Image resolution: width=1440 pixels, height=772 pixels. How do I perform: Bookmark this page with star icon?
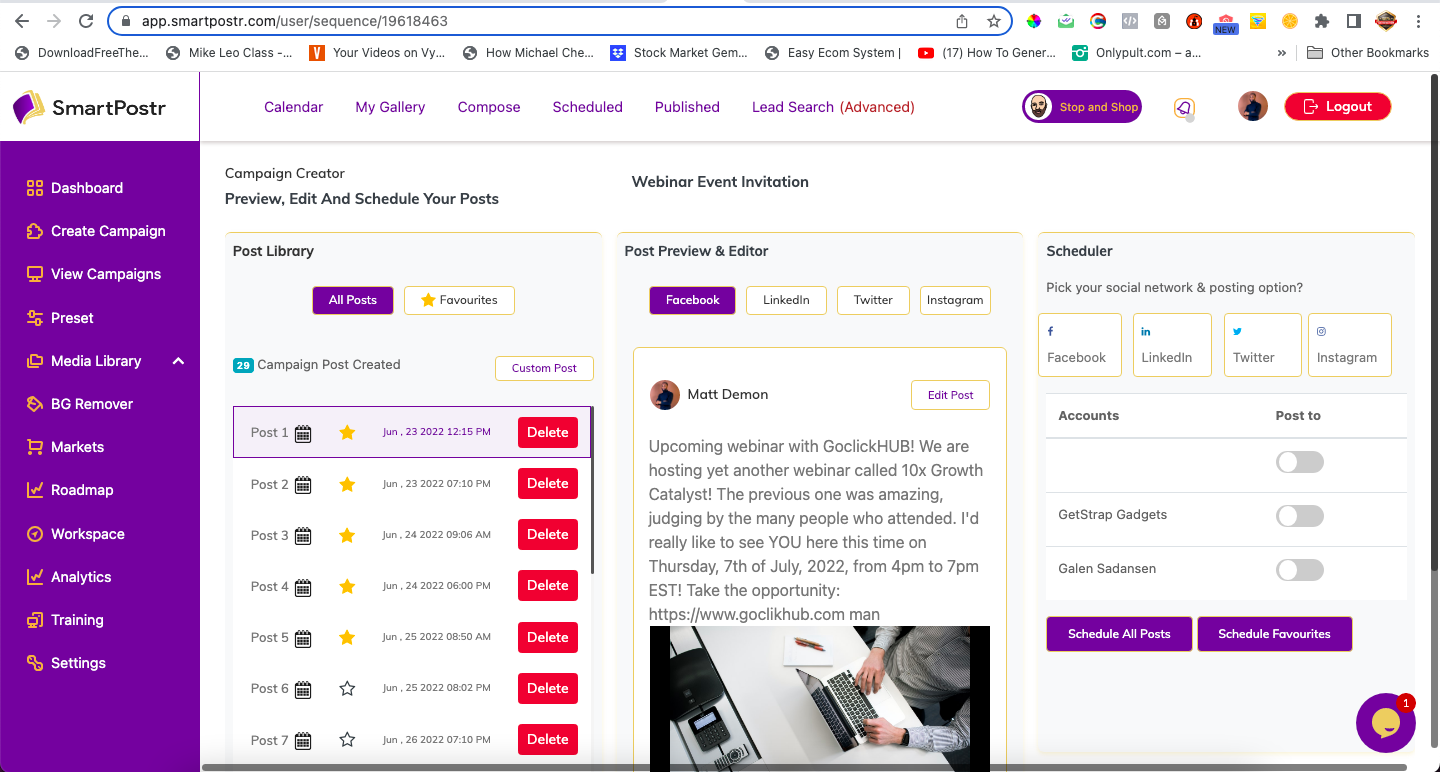(993, 21)
